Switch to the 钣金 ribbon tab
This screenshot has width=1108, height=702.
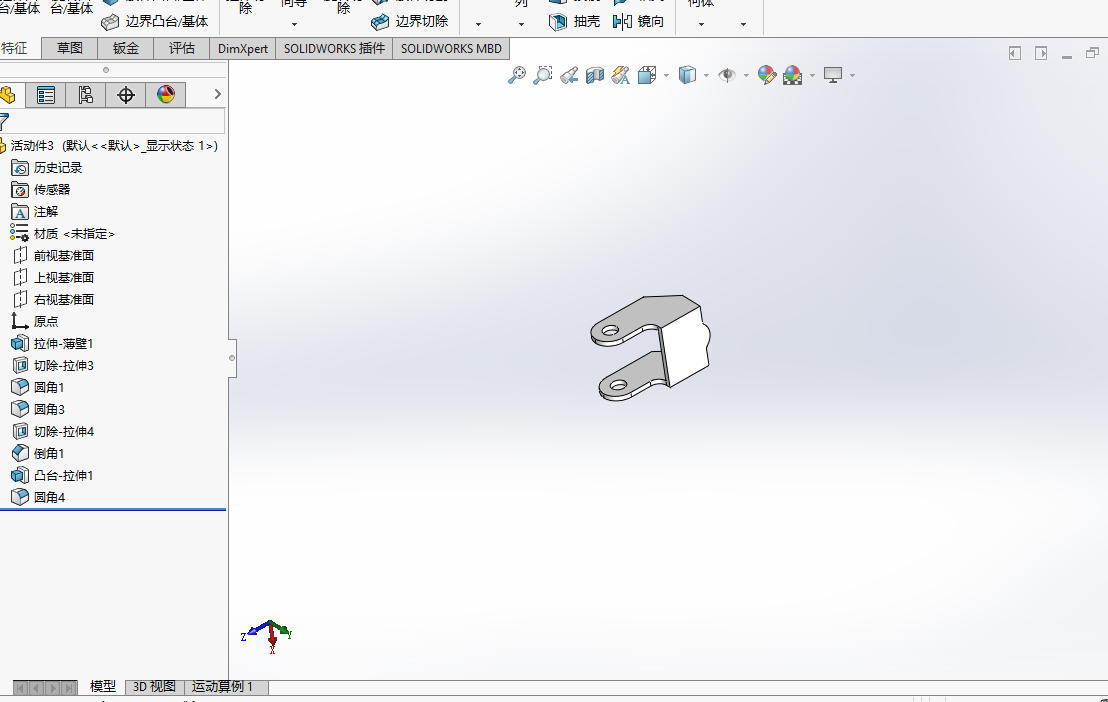coord(126,48)
